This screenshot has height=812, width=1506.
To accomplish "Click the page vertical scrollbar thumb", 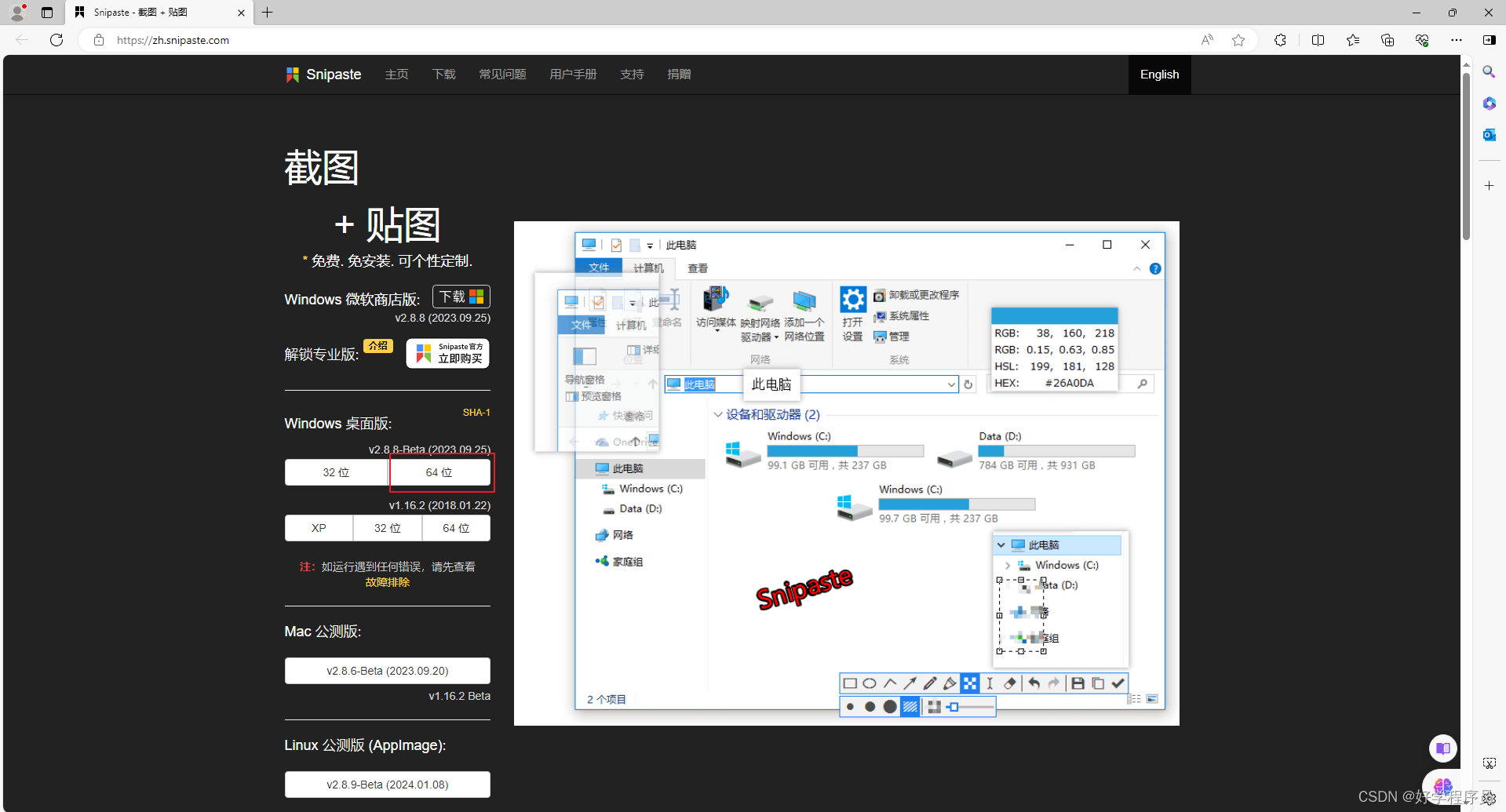I will [x=1466, y=157].
